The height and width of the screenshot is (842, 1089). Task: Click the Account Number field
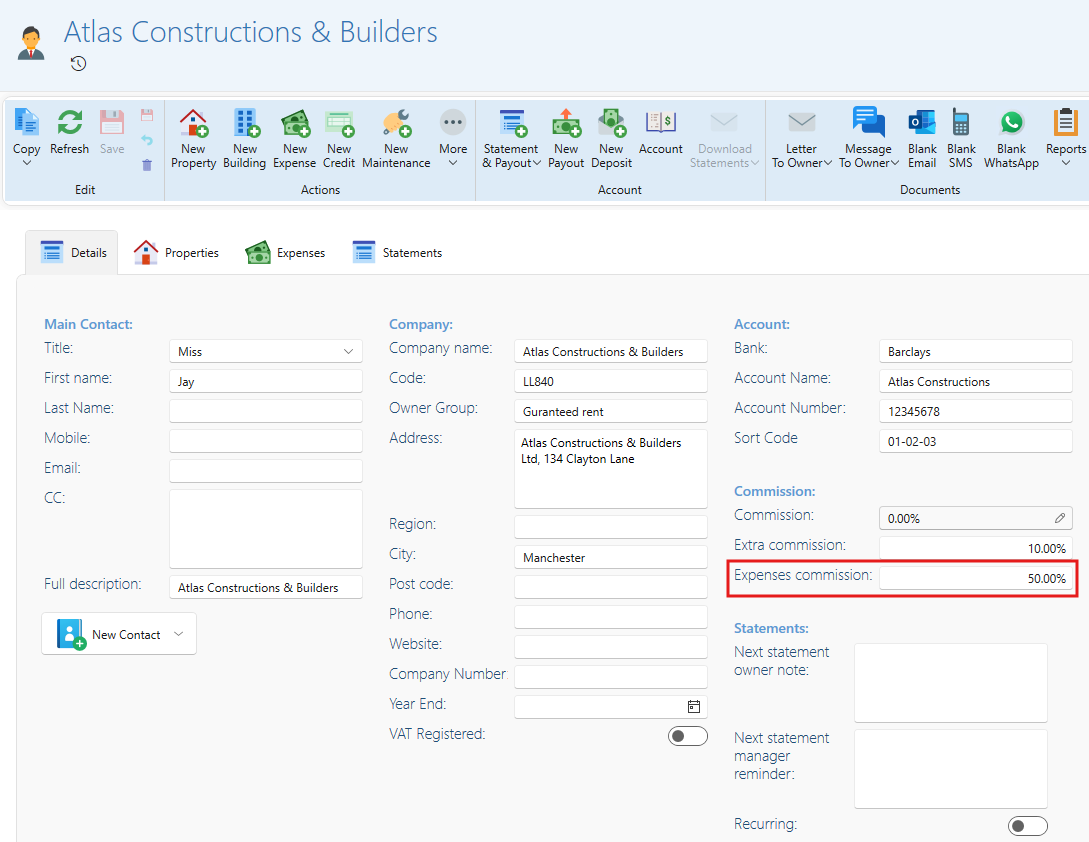(976, 411)
